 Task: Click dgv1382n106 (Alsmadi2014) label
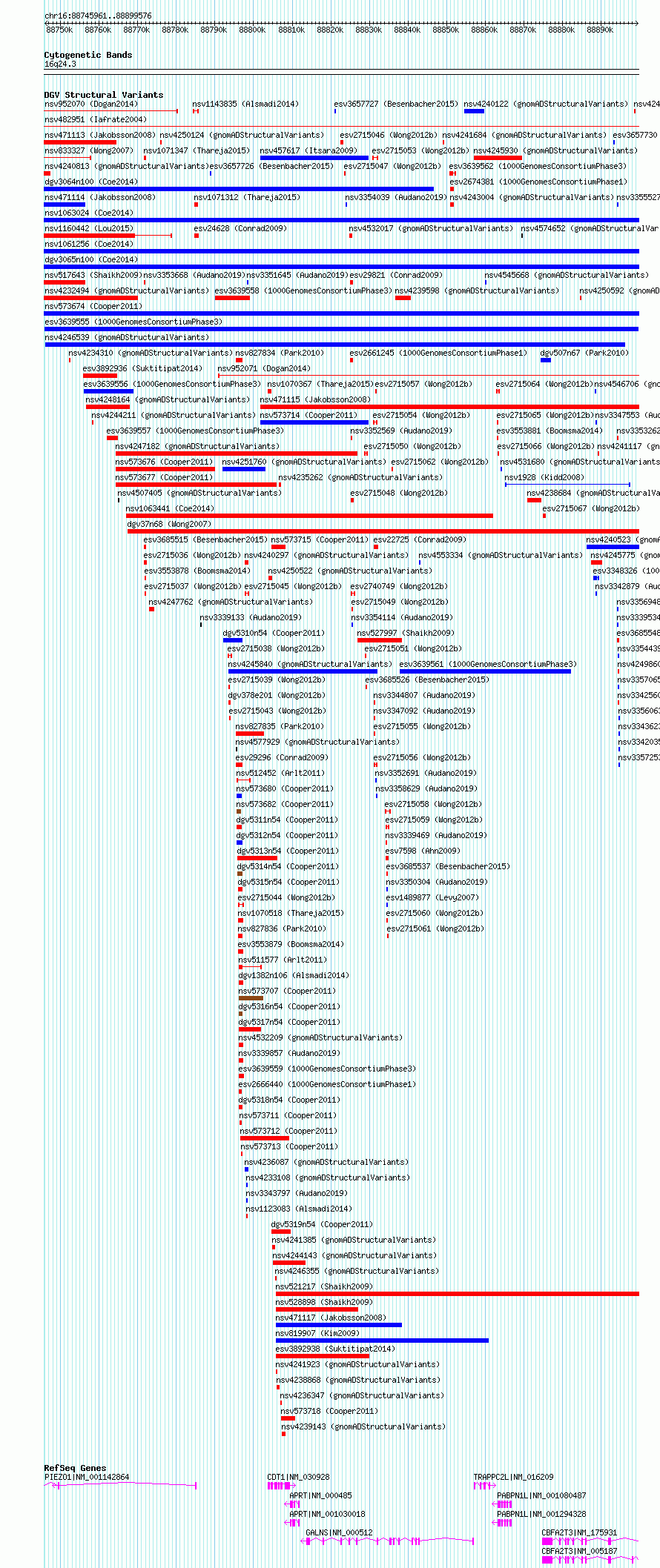(293, 975)
